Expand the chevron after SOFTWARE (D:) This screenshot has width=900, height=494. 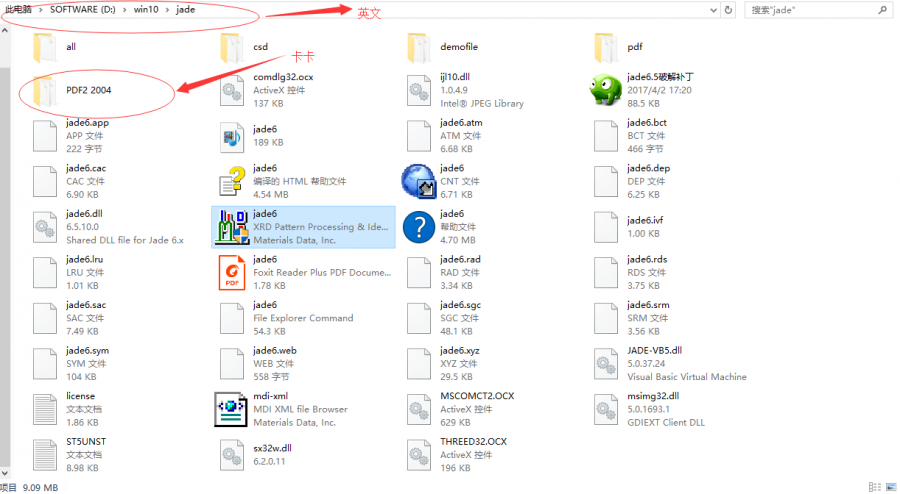coord(125,10)
